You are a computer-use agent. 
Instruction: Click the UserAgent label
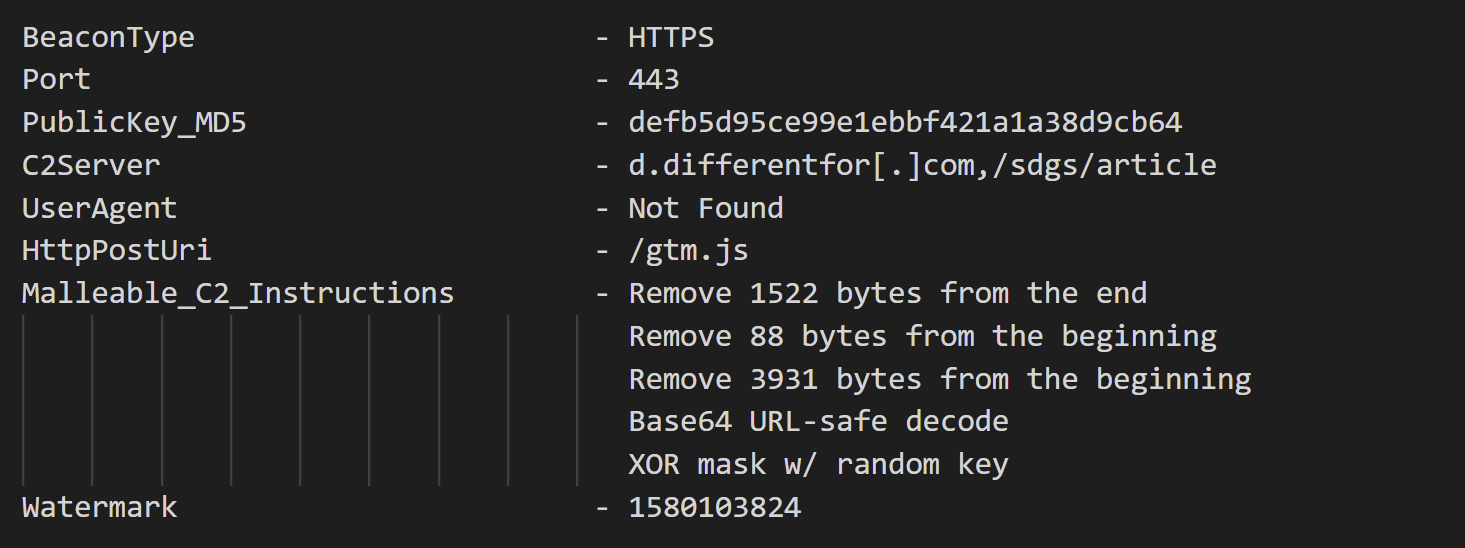(99, 208)
